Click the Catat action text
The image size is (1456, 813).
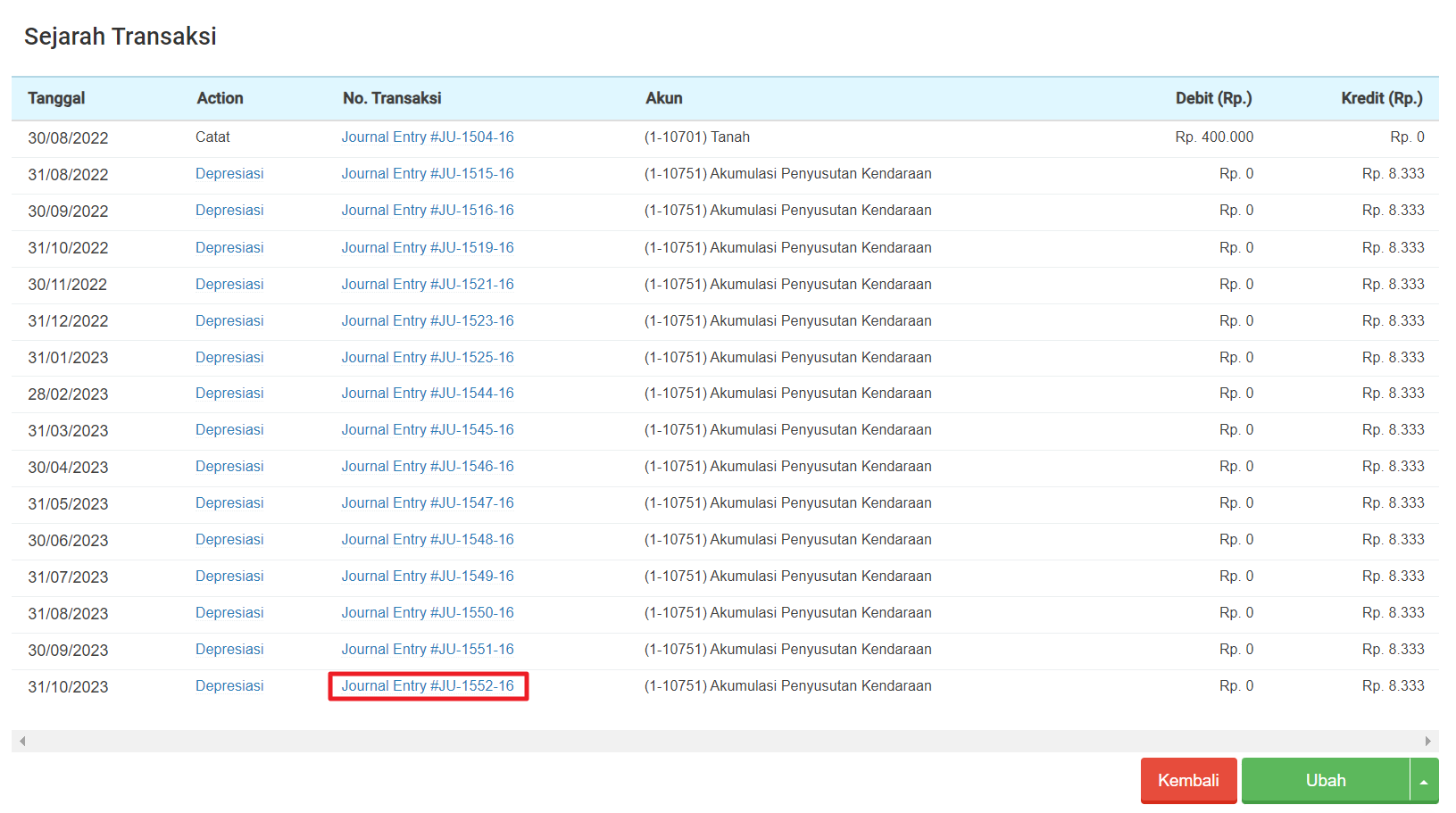click(212, 137)
